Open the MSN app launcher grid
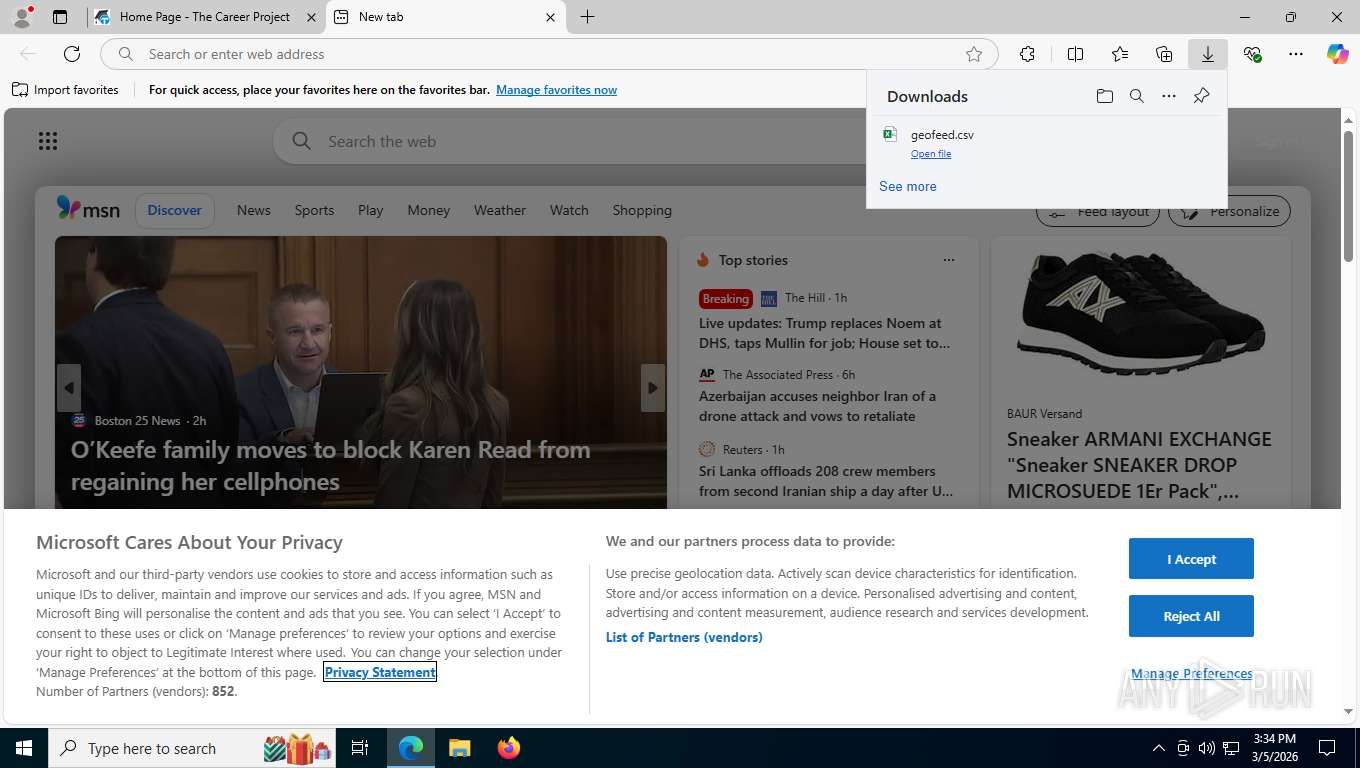 (x=48, y=141)
